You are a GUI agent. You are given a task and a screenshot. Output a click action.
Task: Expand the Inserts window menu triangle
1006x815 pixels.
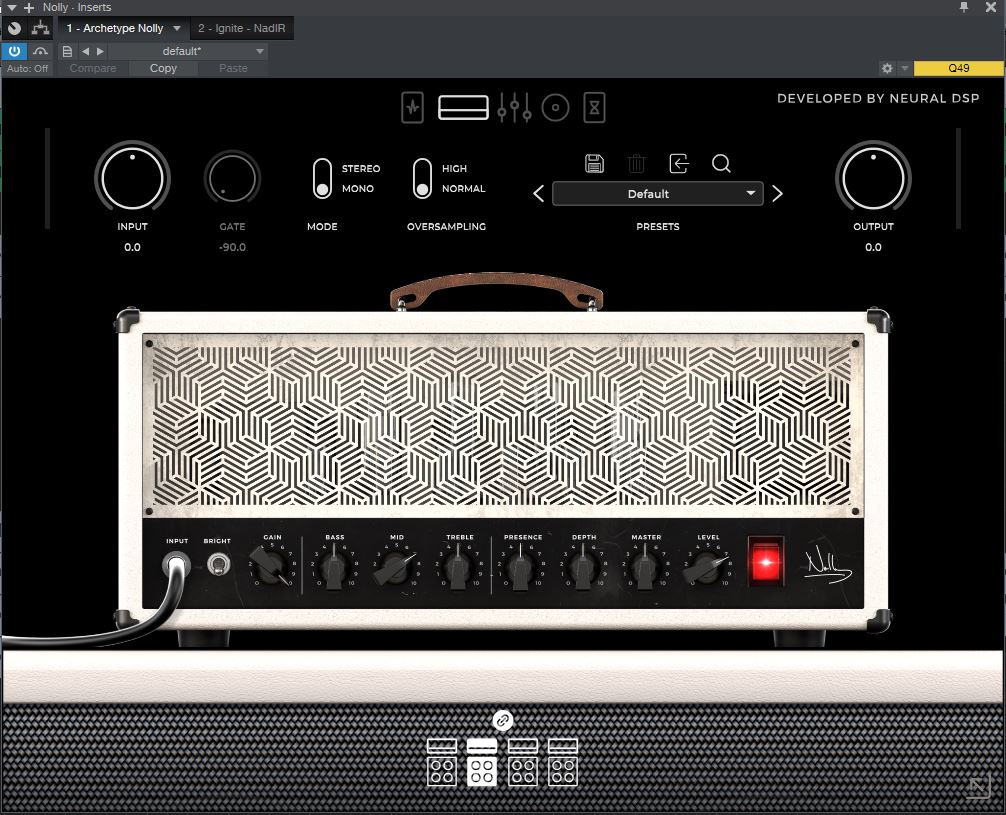tap(11, 8)
